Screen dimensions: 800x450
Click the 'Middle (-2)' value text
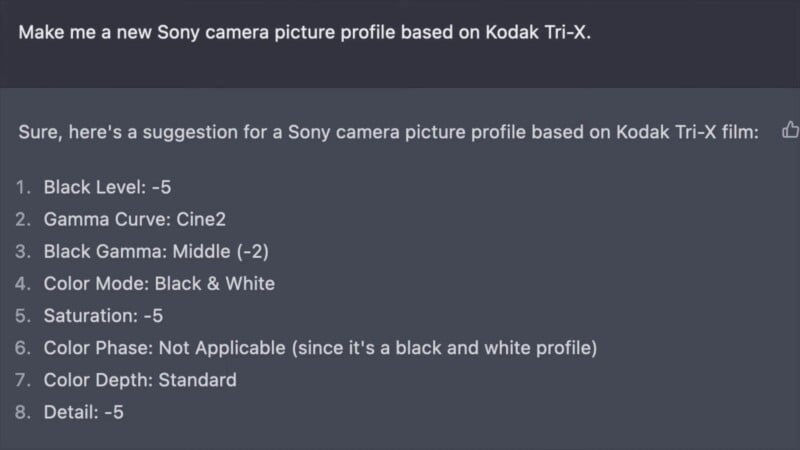pyautogui.click(x=220, y=252)
